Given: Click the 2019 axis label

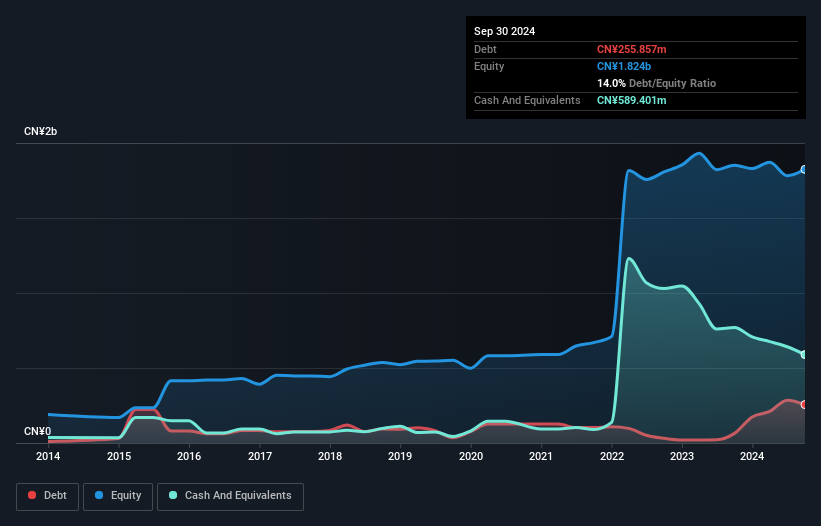Looking at the screenshot, I should 400,456.
